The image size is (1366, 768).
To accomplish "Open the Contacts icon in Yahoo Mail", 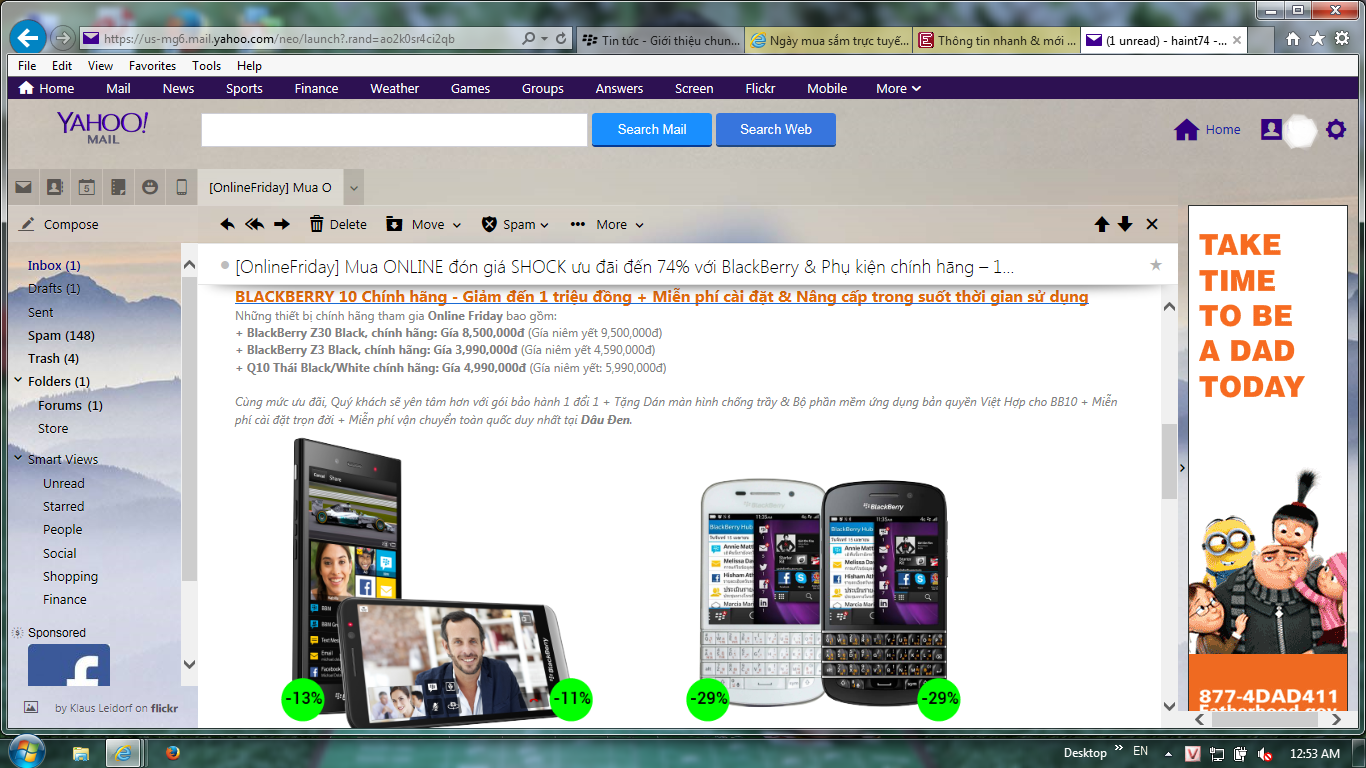I will [x=55, y=187].
